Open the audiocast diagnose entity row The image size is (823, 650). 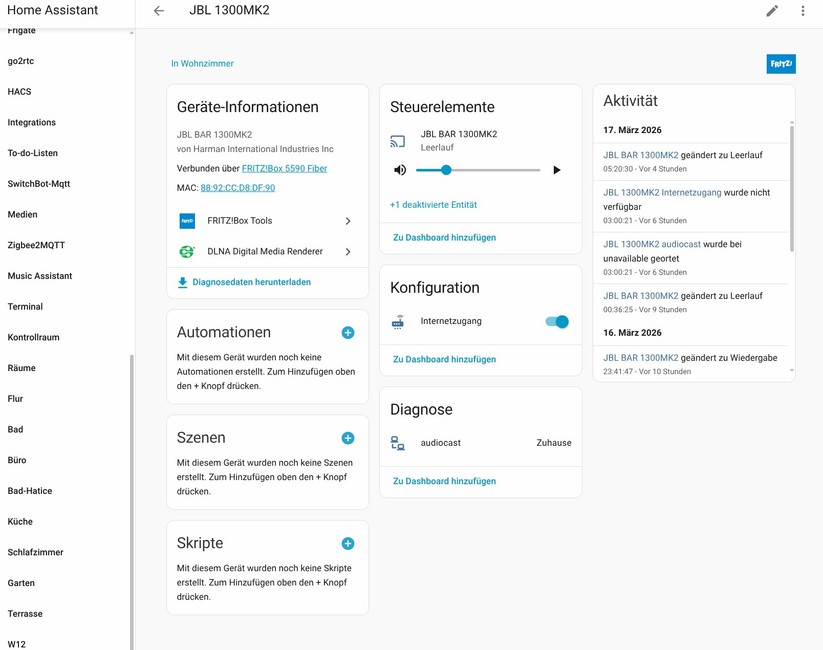(x=480, y=443)
